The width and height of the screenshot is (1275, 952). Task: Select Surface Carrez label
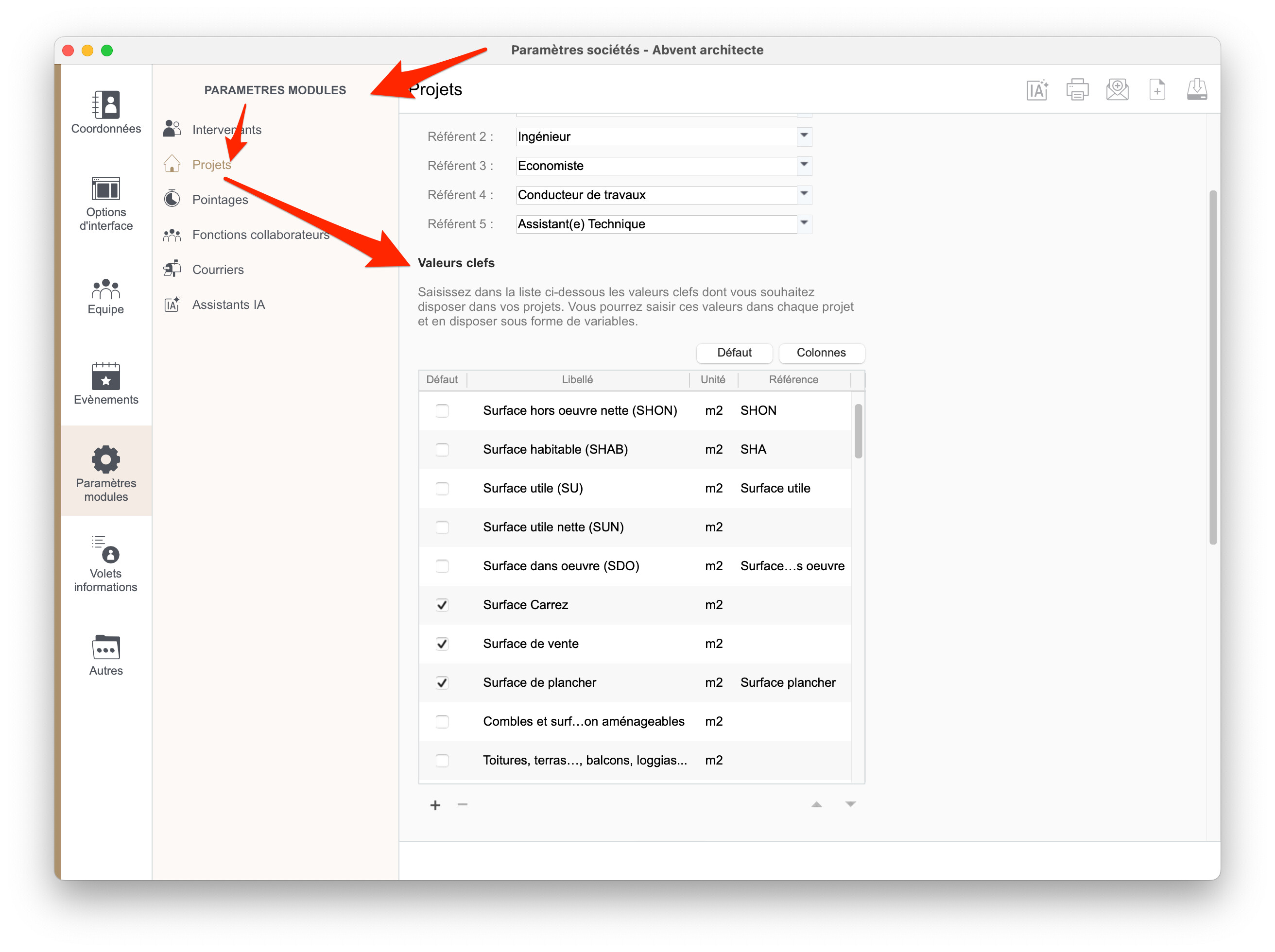[526, 605]
